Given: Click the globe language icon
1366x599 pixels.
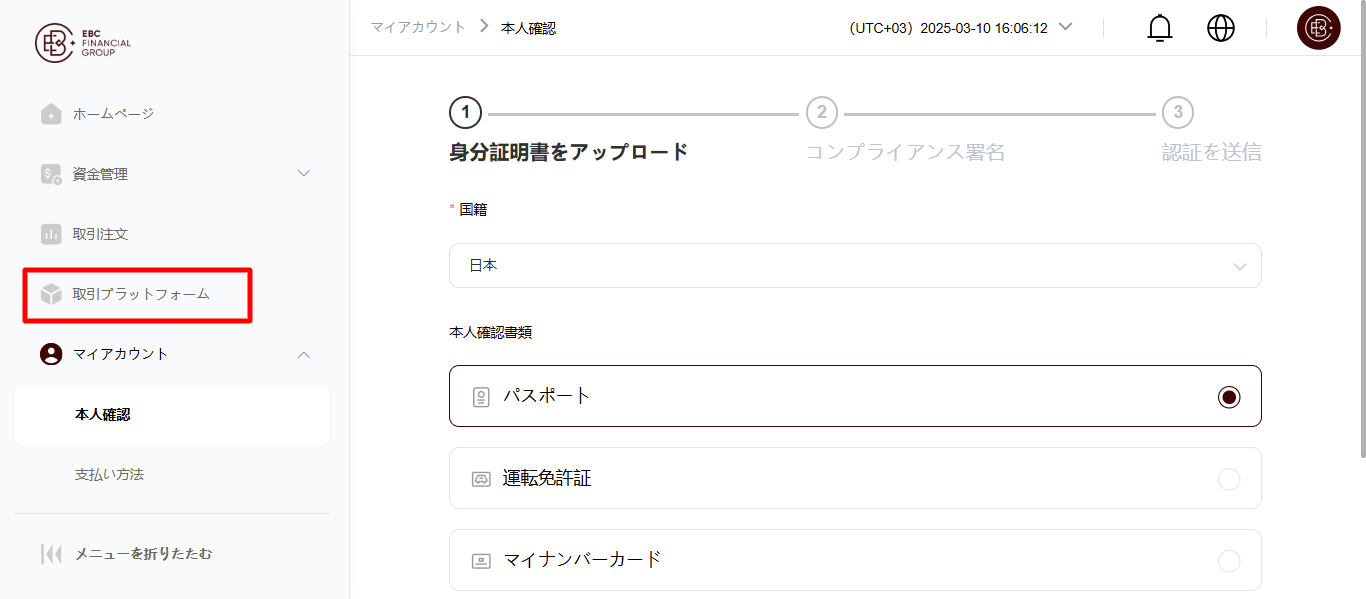Looking at the screenshot, I should point(1220,28).
